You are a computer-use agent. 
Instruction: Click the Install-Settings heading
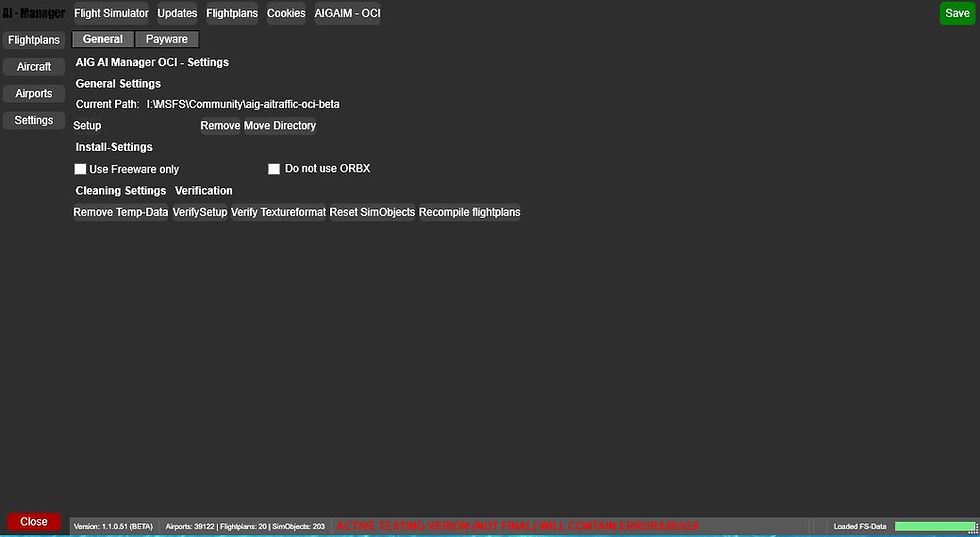coord(114,148)
